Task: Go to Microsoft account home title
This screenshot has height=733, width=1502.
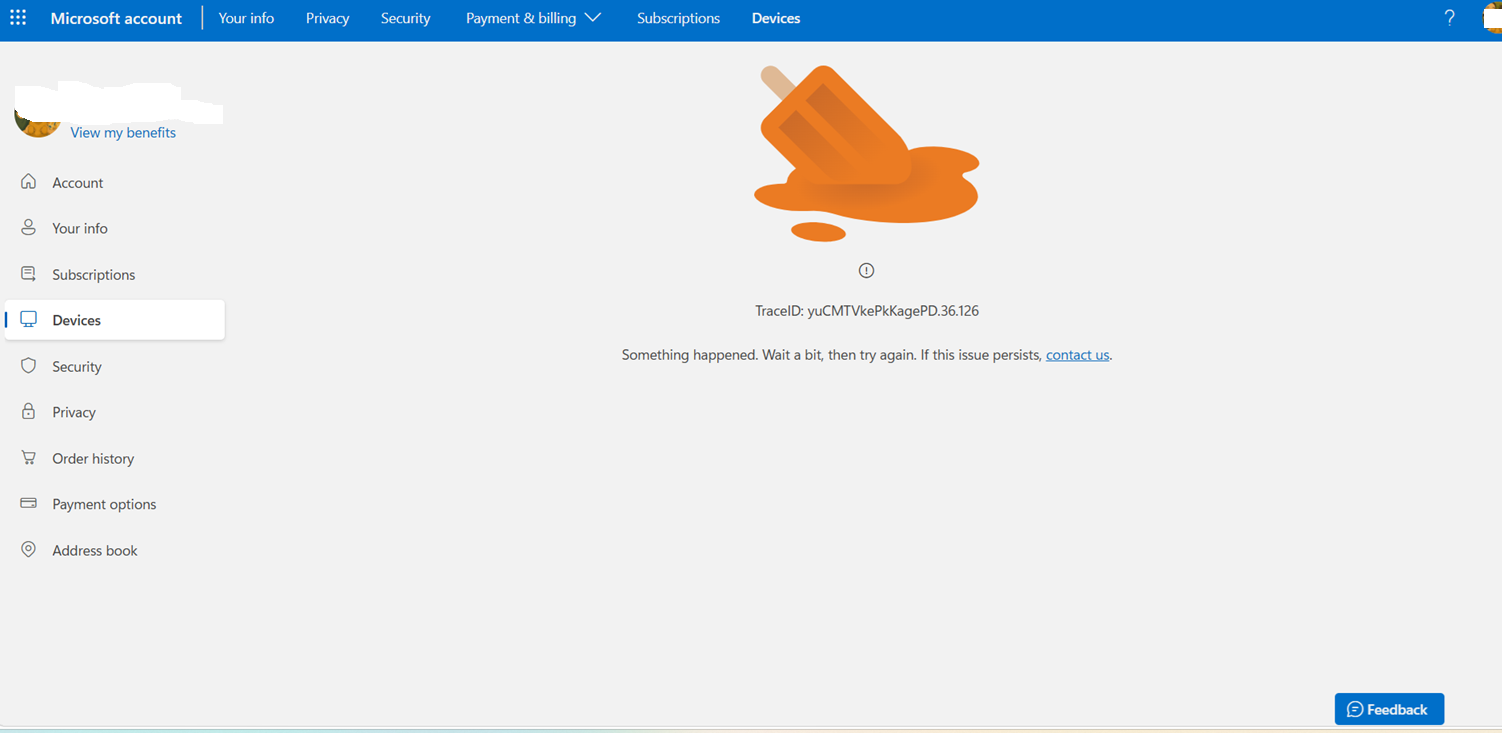Action: click(116, 18)
